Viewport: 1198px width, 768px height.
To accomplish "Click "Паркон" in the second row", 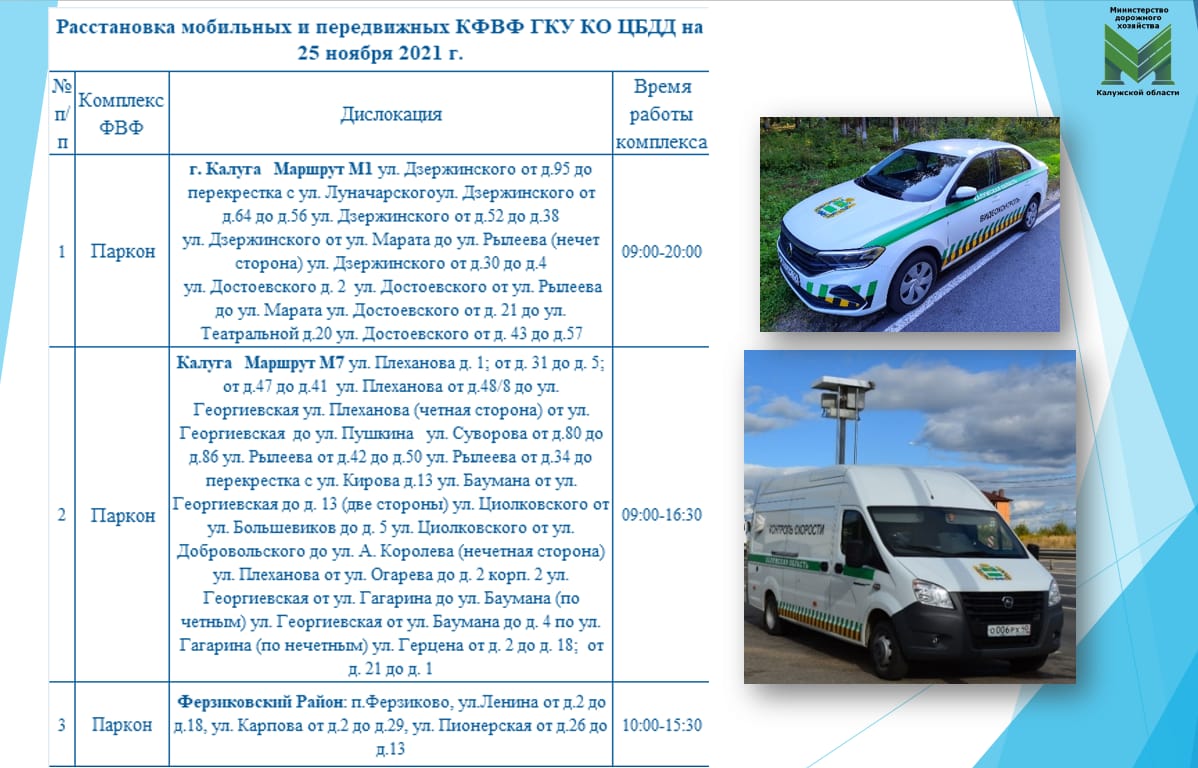I will (x=123, y=515).
